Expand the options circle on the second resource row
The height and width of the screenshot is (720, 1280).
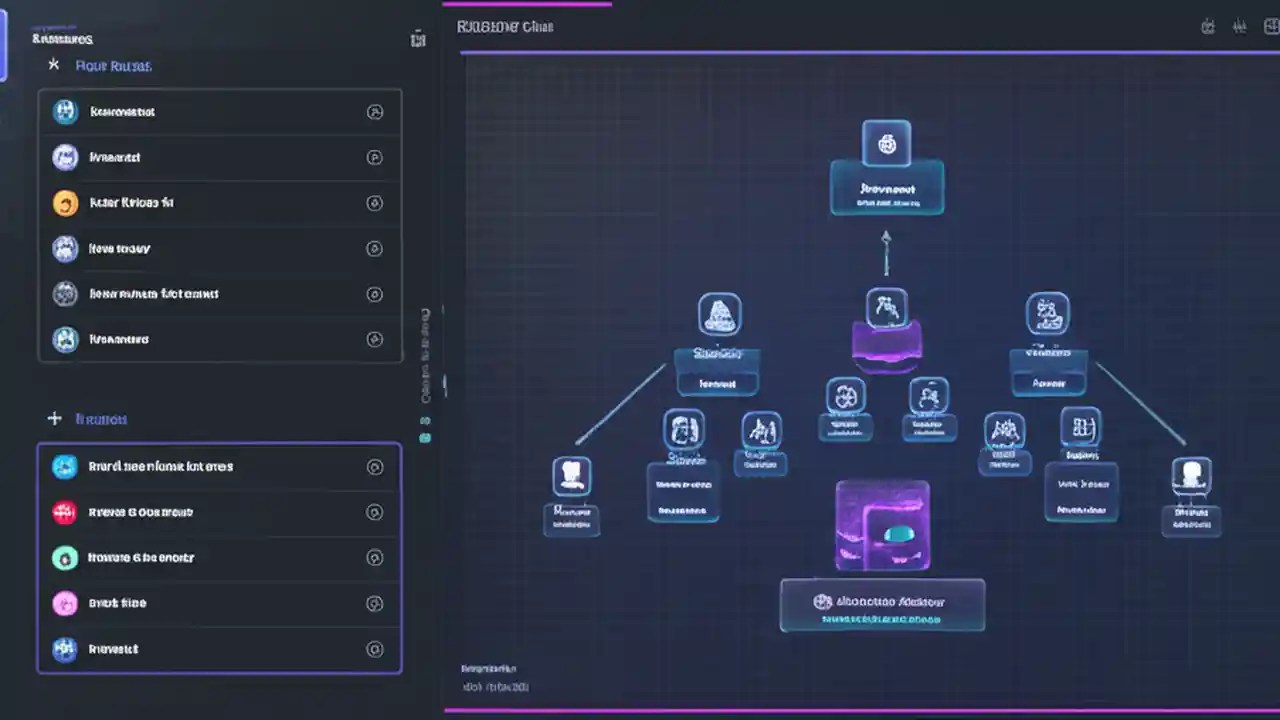point(375,157)
